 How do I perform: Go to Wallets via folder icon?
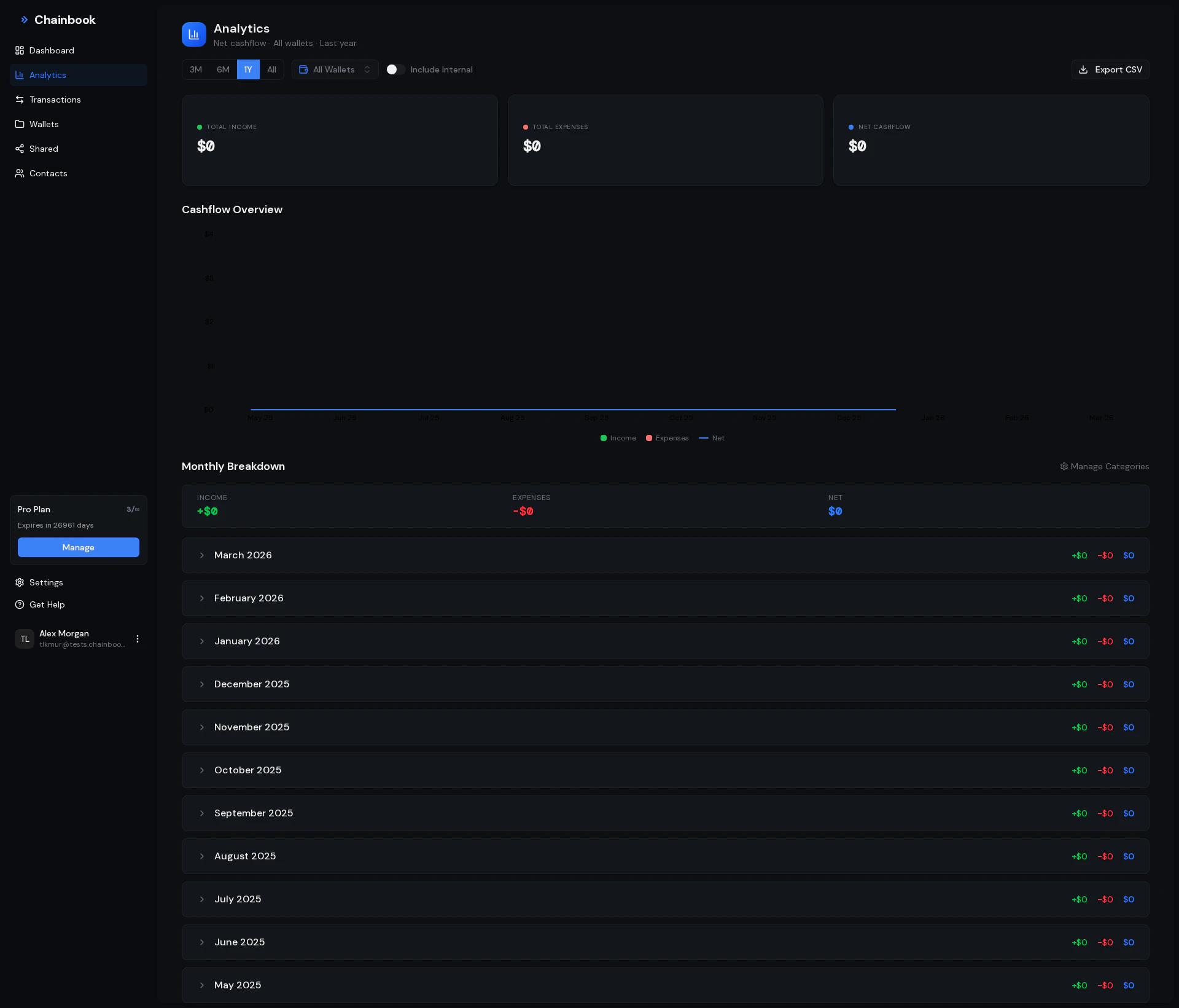click(x=20, y=124)
